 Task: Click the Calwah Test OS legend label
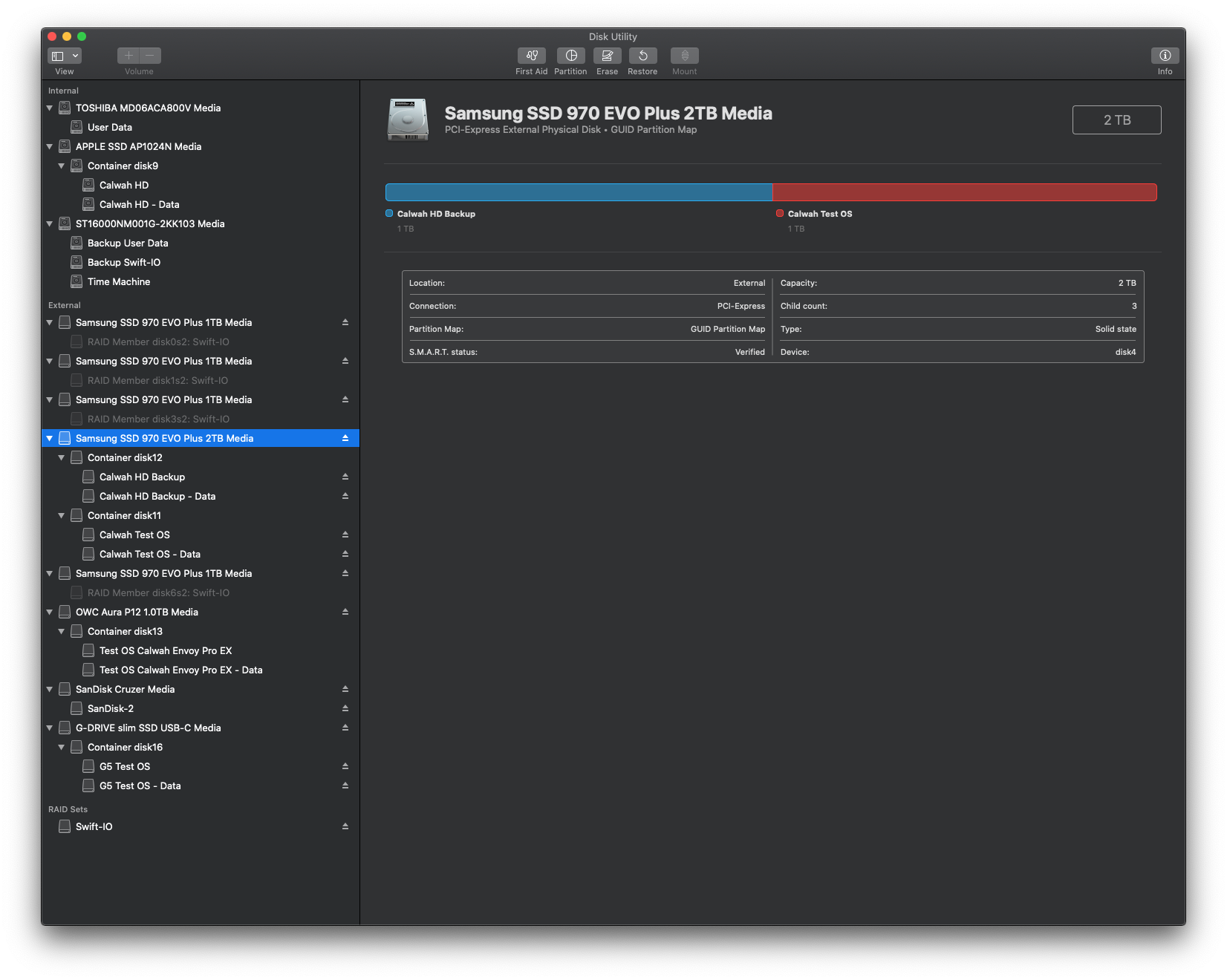(x=820, y=214)
